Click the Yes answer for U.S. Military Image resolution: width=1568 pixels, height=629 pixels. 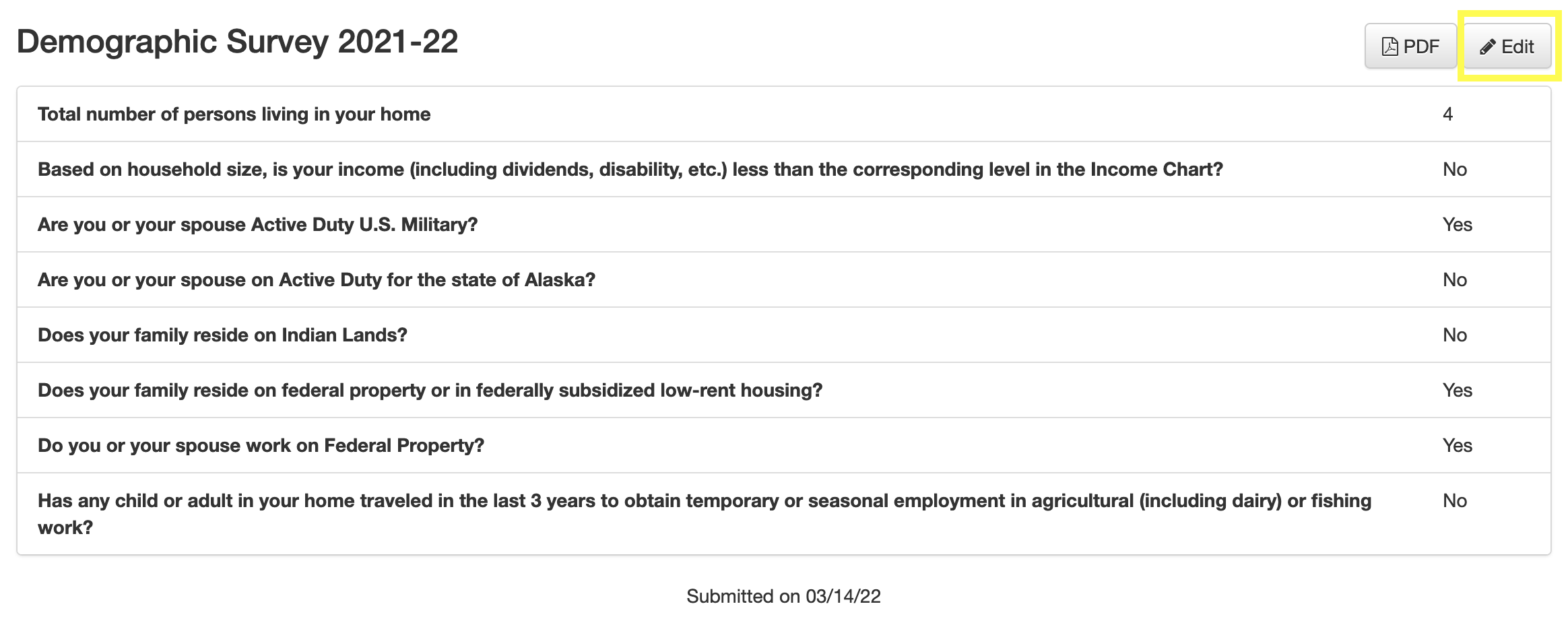[x=1457, y=224]
